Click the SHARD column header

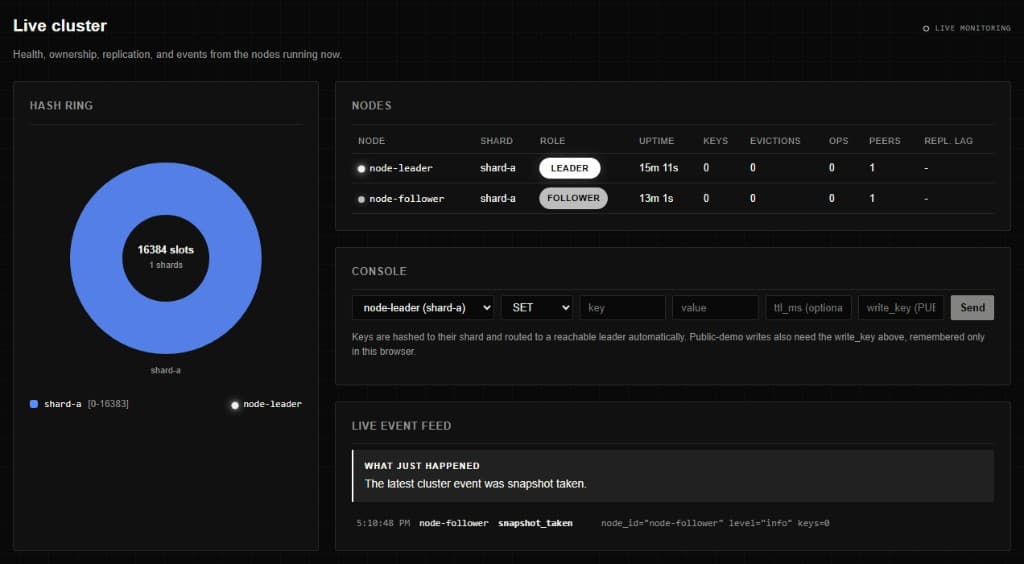coord(496,141)
